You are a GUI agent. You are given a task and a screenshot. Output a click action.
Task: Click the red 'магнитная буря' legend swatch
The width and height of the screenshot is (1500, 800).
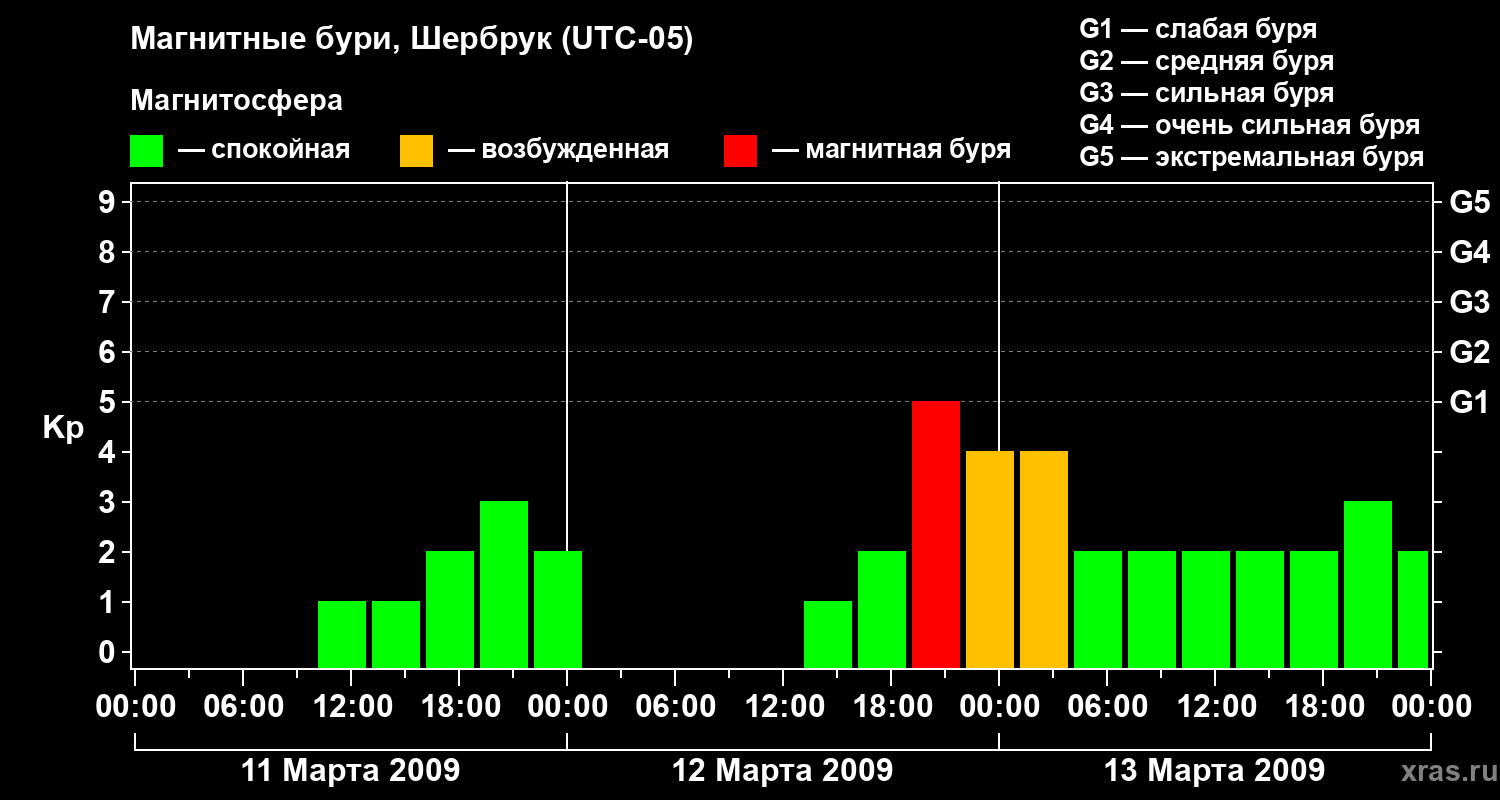pyautogui.click(x=740, y=151)
